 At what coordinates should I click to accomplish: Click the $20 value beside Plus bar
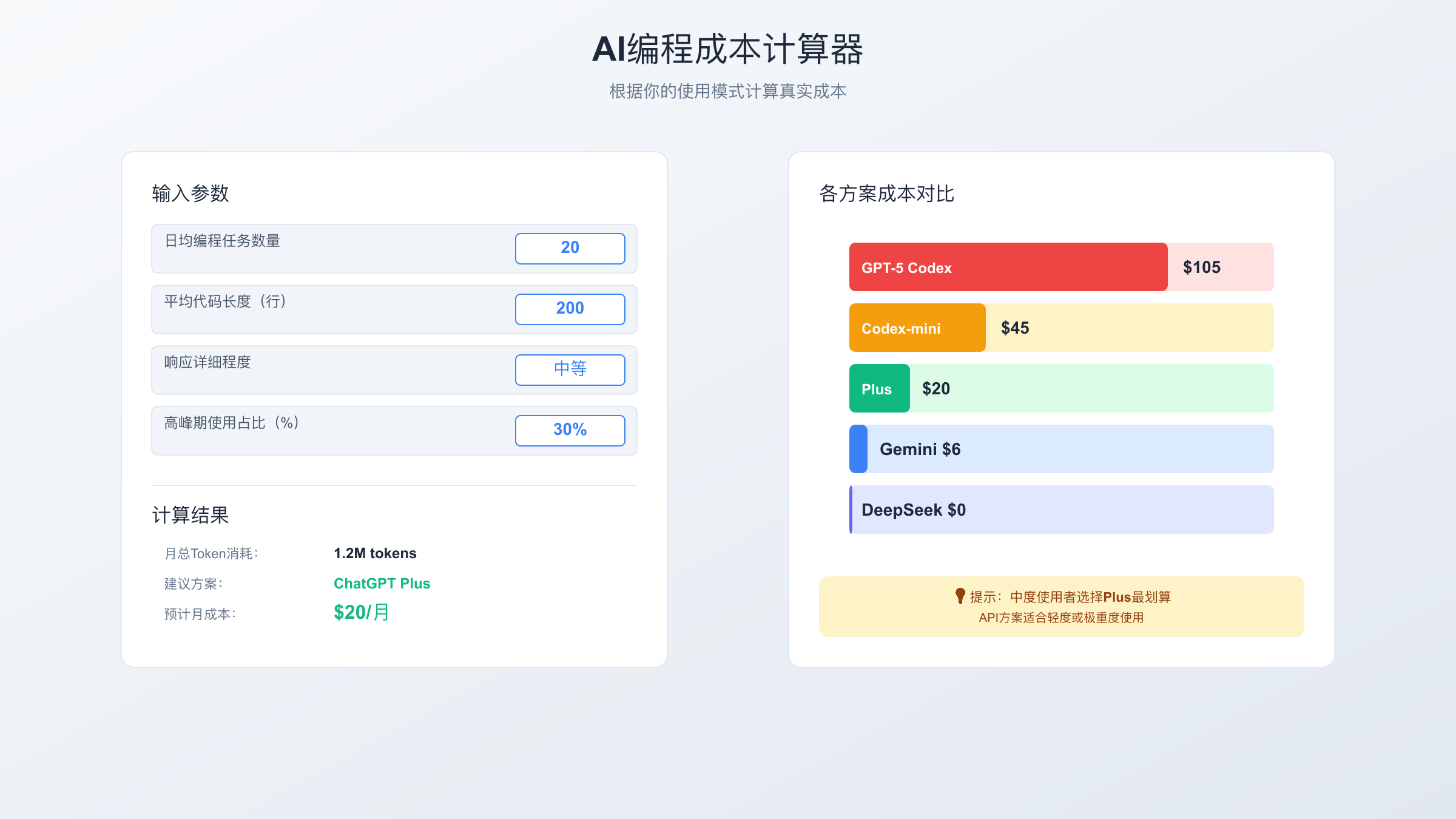[936, 389]
